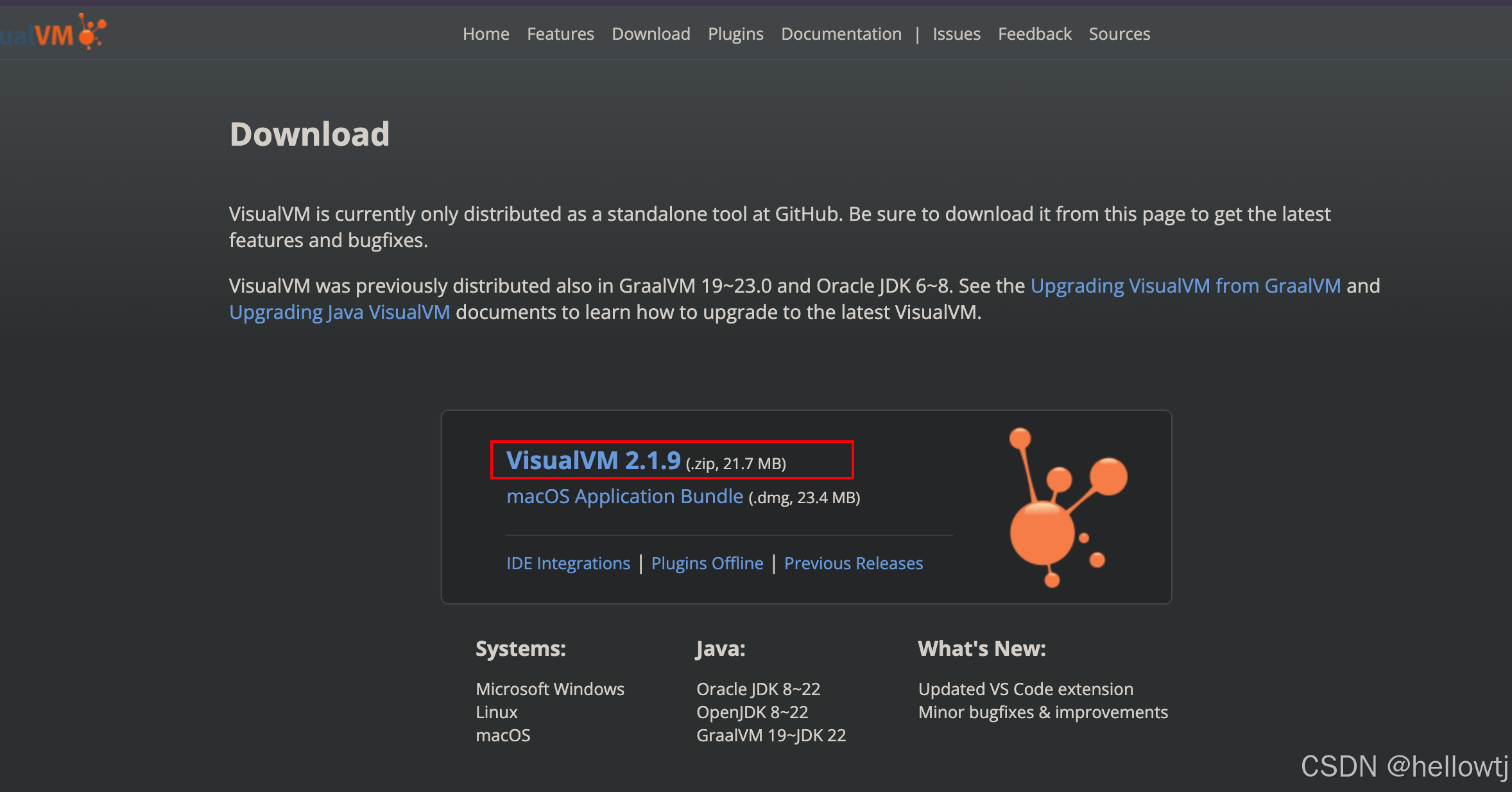The image size is (1512, 792).
Task: Click Updated VS Code extension text
Action: click(x=1026, y=689)
